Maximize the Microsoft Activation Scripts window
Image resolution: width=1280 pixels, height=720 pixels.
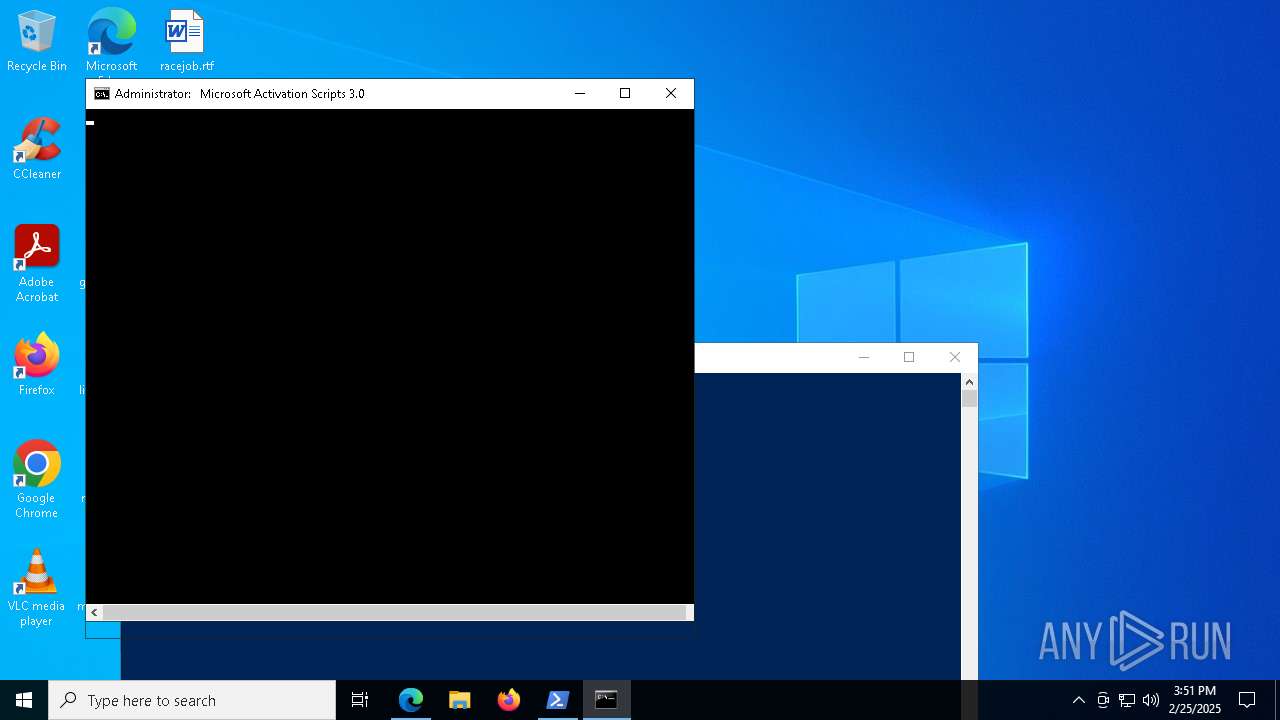tap(625, 94)
